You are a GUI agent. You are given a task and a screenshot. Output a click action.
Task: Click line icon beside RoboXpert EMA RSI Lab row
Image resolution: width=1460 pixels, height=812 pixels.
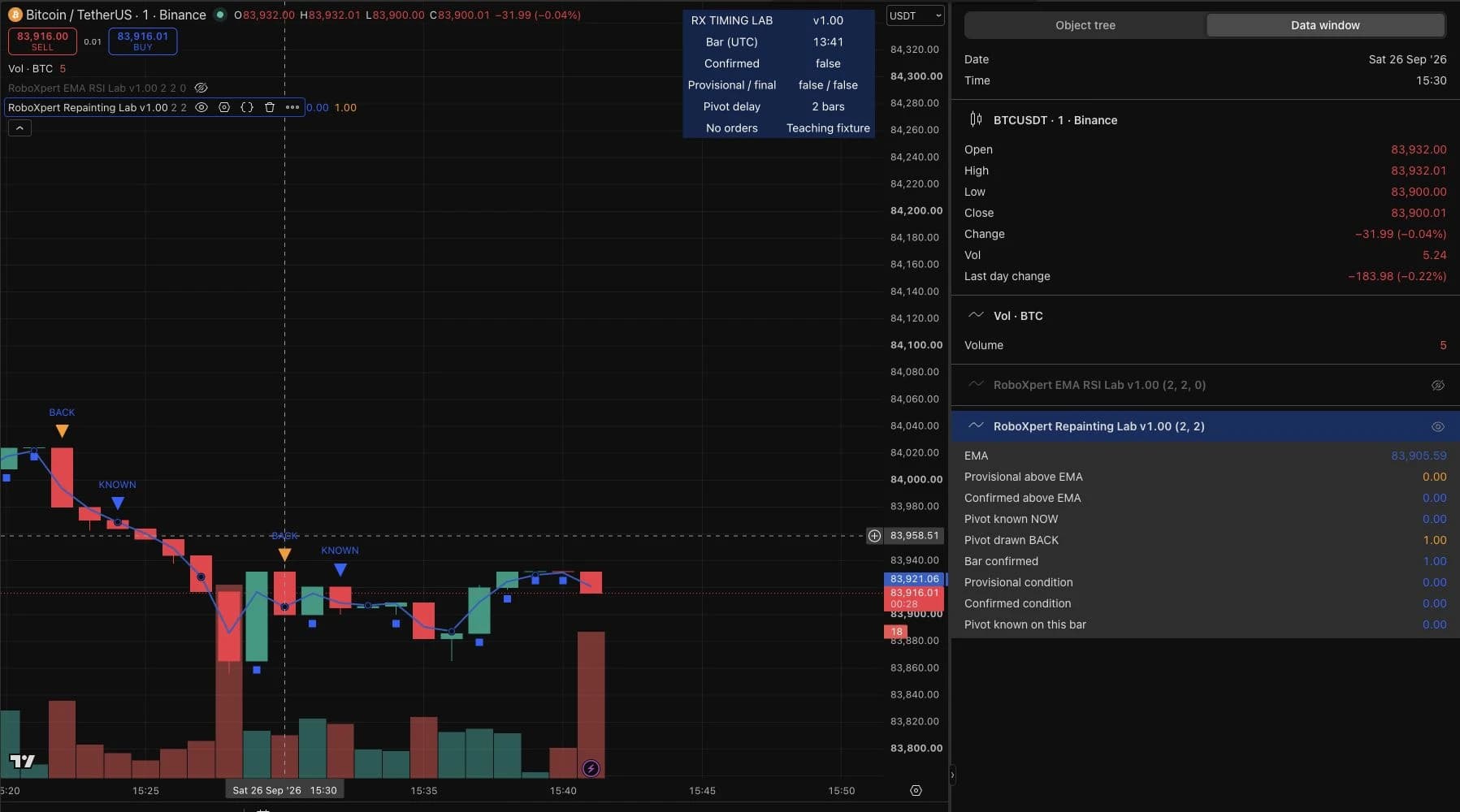[x=976, y=384]
